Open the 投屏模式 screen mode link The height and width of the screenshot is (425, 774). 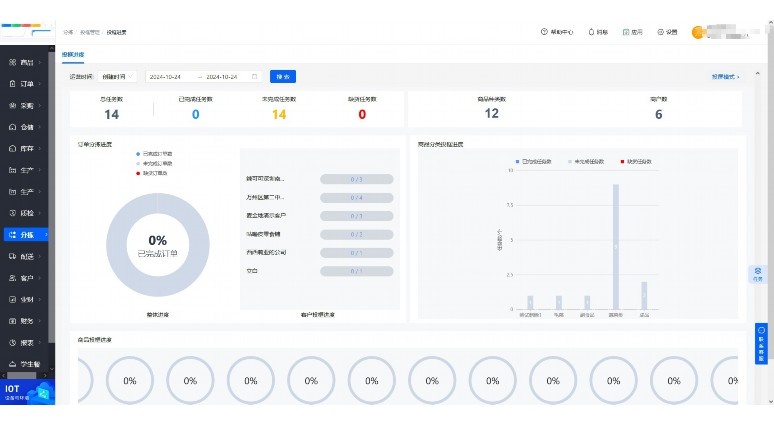[725, 77]
